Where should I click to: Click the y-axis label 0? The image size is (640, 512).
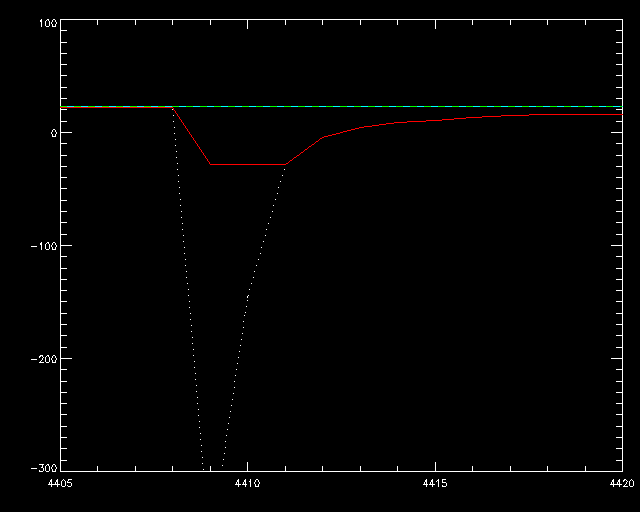pos(54,133)
